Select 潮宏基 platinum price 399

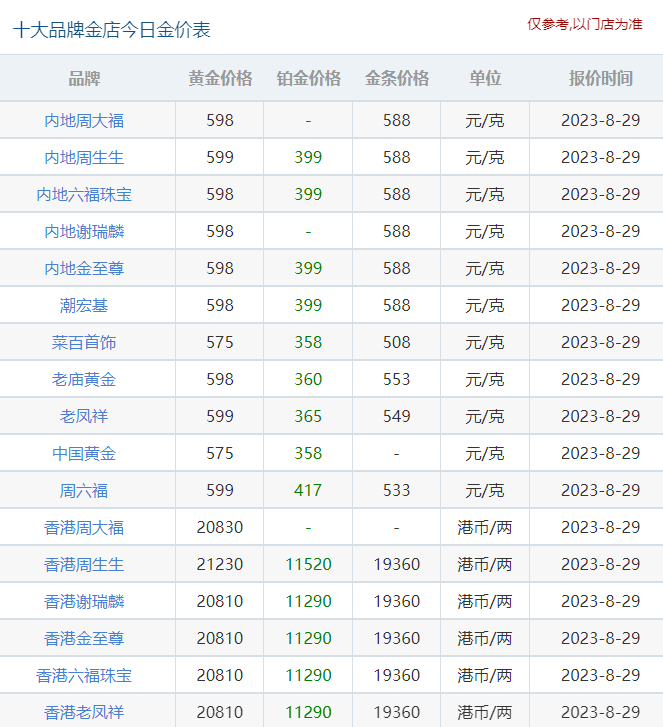pyautogui.click(x=308, y=305)
